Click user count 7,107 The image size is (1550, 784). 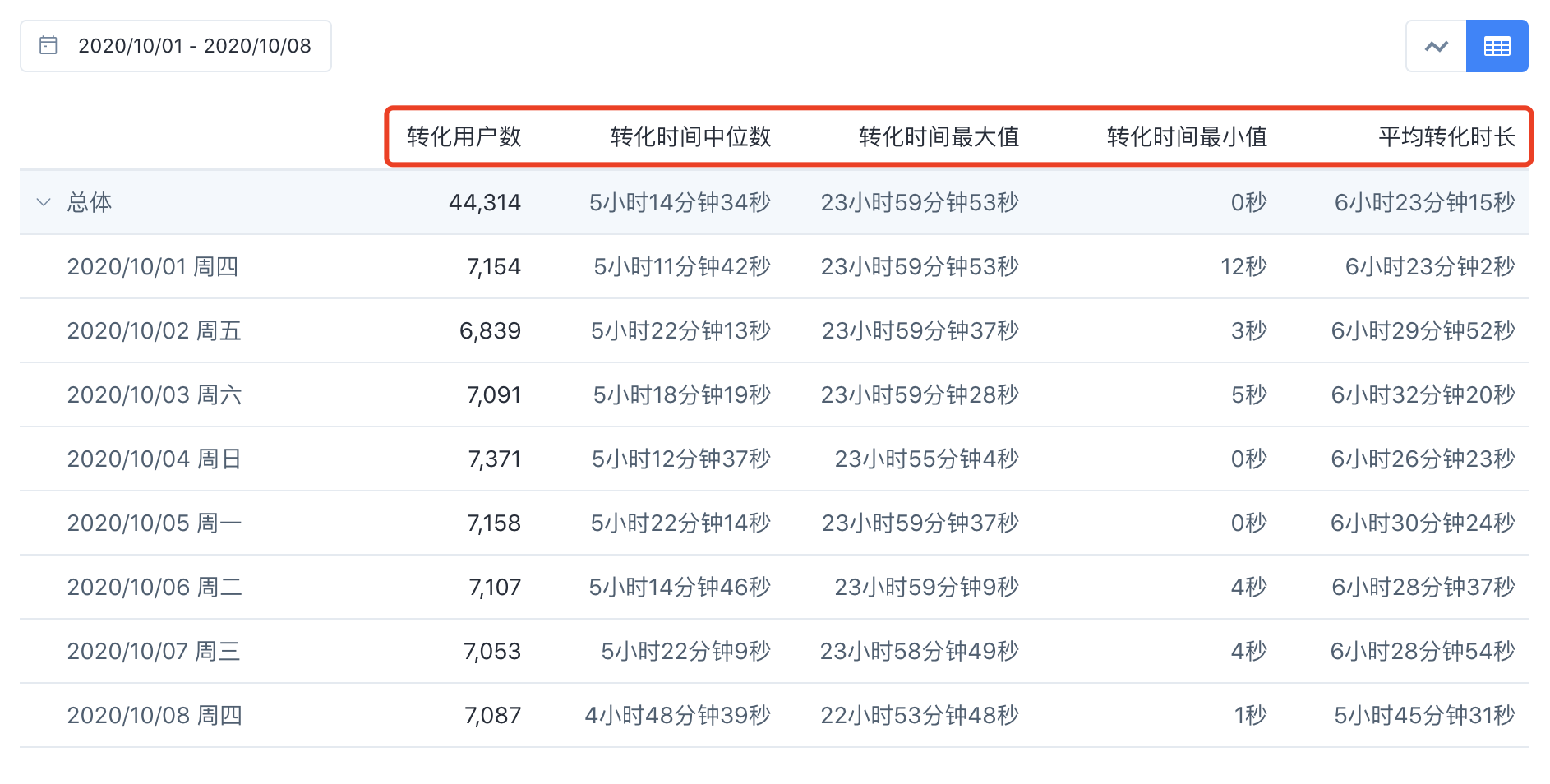click(495, 587)
